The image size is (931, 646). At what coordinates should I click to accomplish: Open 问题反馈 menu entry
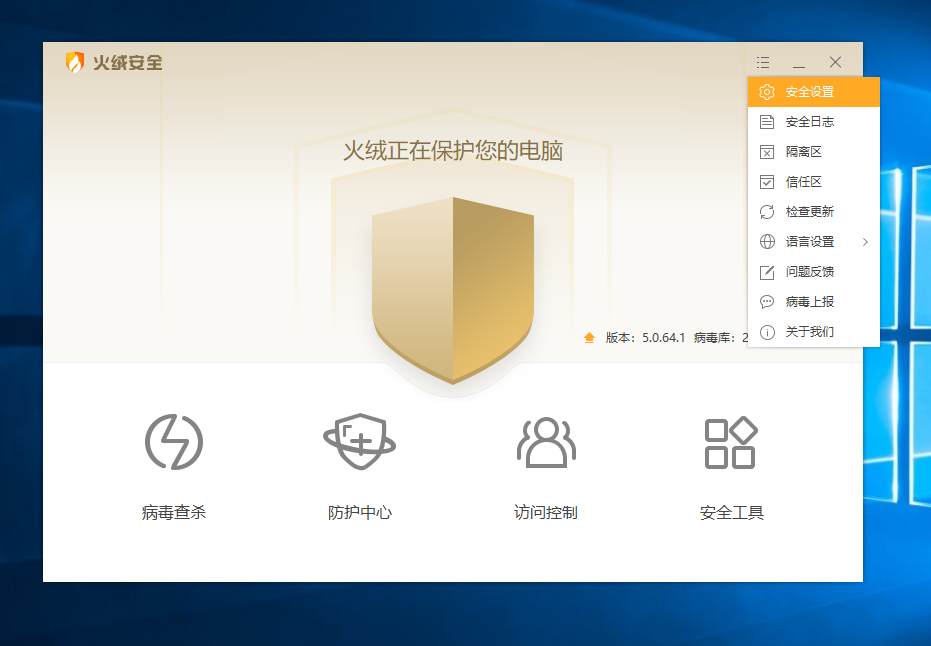(x=813, y=272)
